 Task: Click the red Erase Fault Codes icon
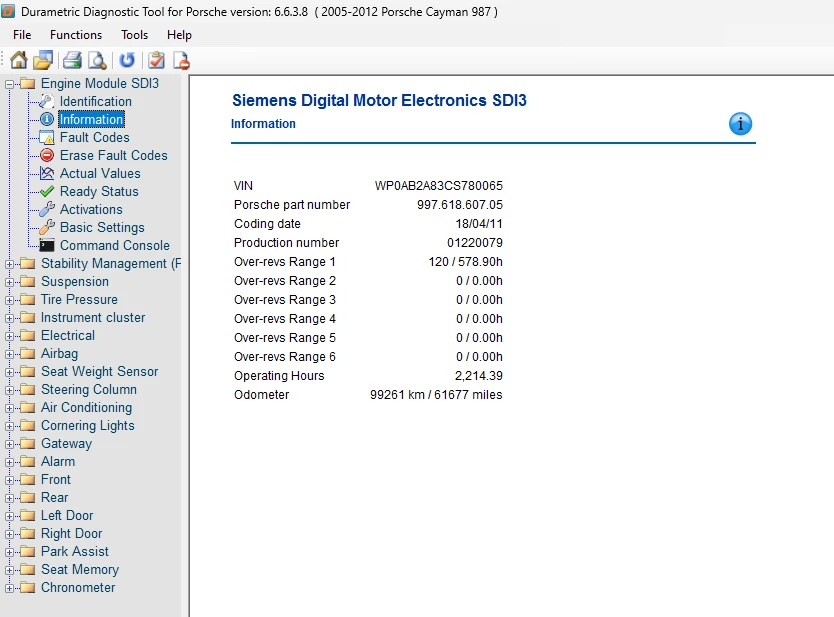pos(47,155)
